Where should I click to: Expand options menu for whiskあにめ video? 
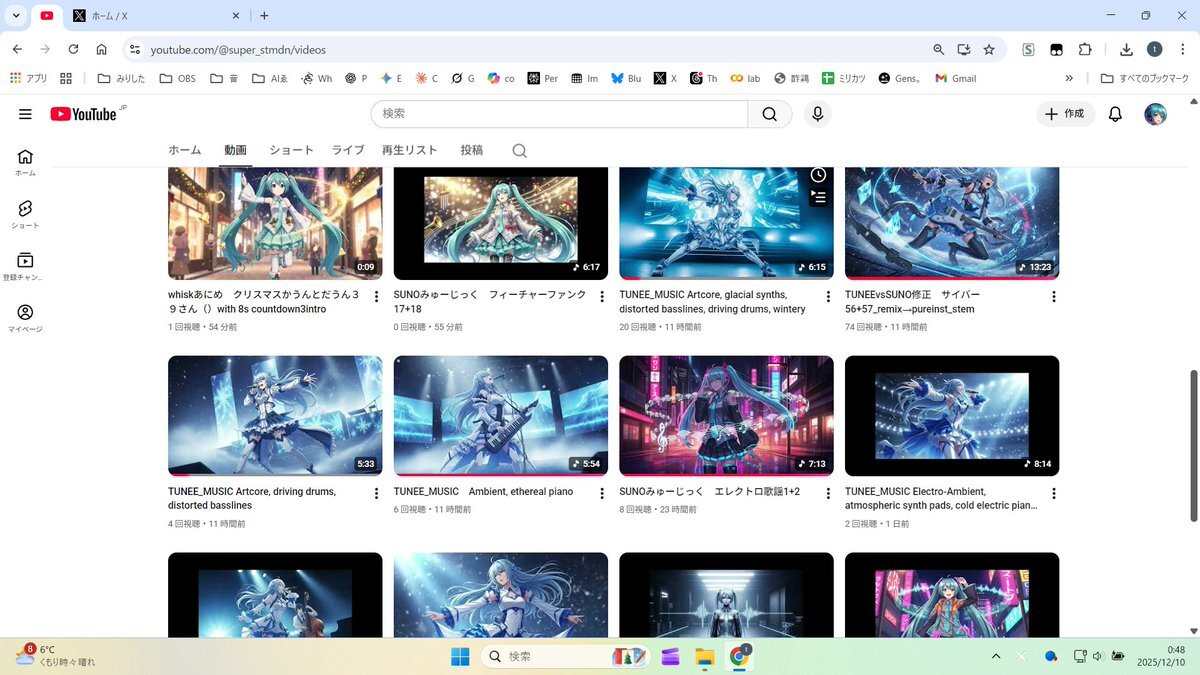point(376,297)
